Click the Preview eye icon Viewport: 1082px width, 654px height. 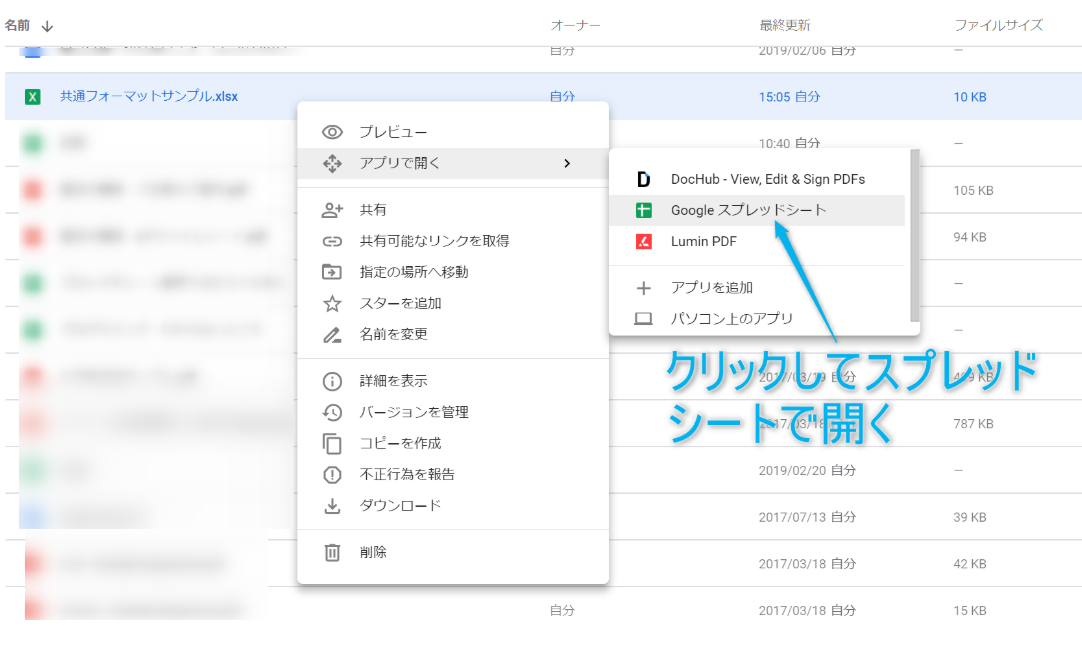point(332,132)
